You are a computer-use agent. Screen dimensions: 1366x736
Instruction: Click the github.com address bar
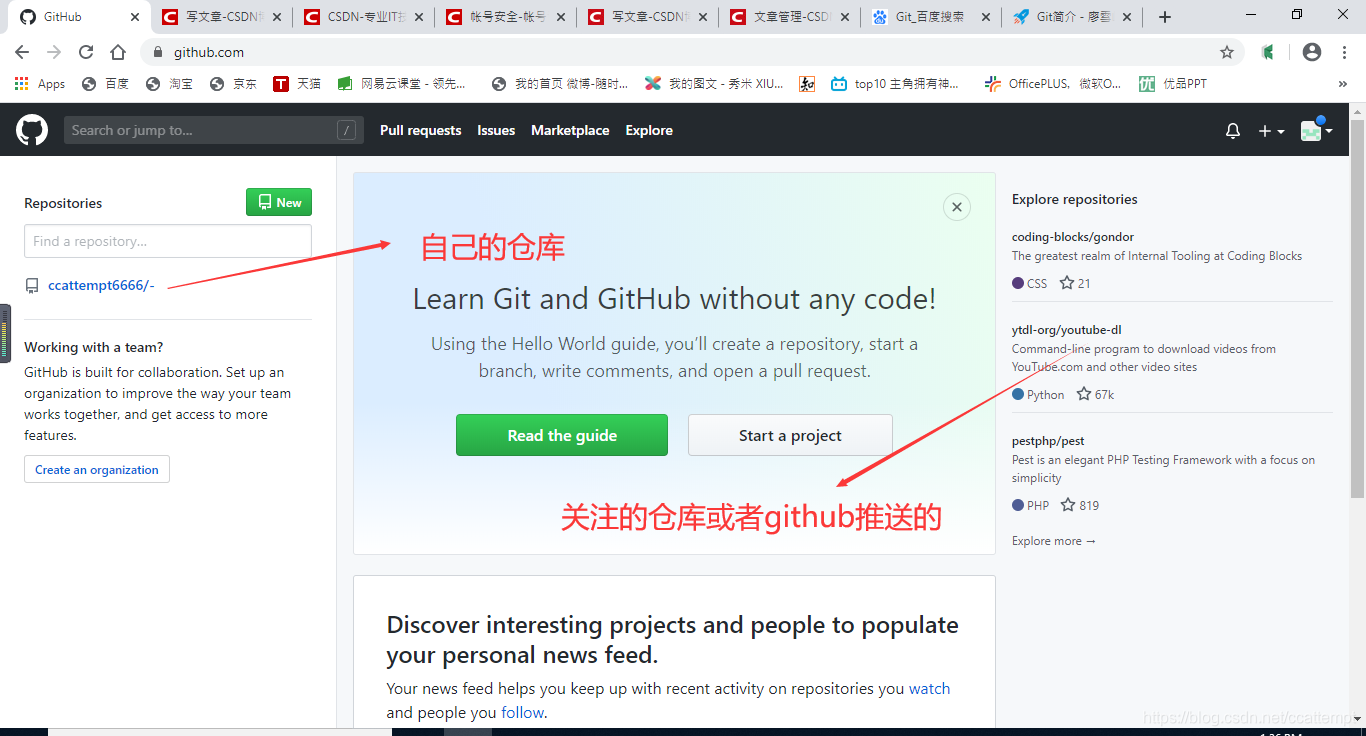click(x=690, y=52)
